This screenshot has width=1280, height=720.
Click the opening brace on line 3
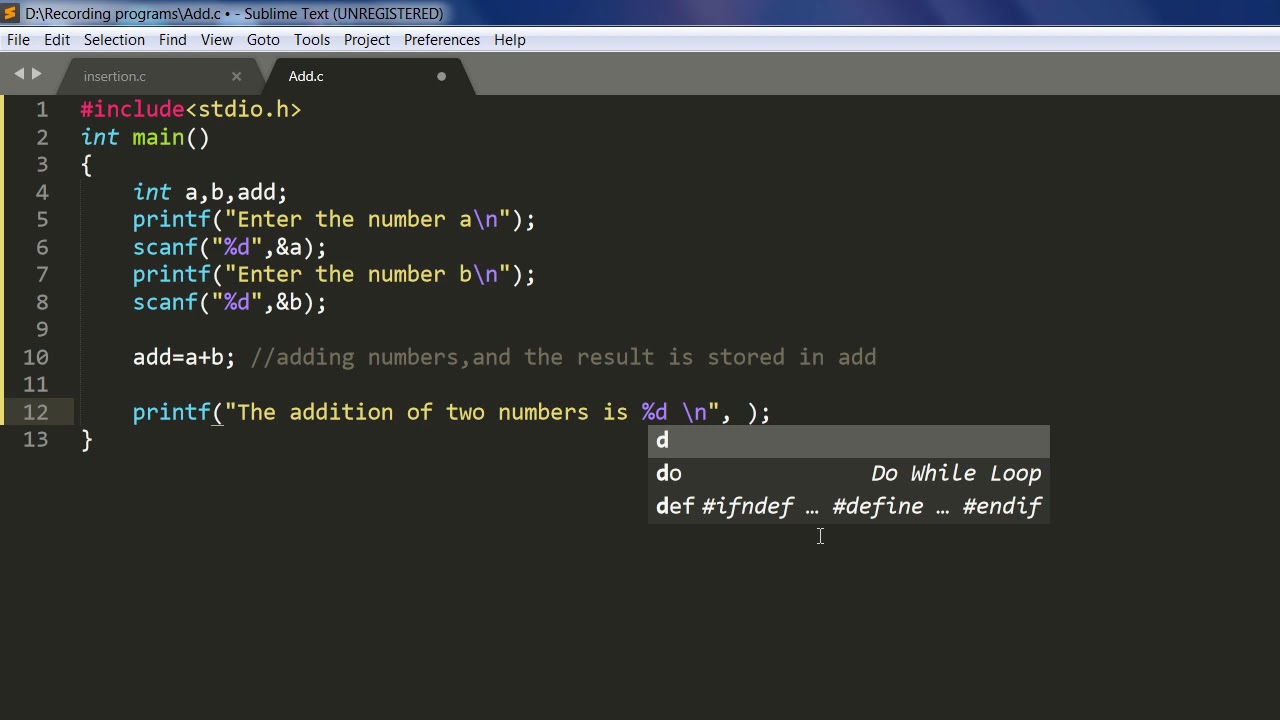tap(87, 165)
